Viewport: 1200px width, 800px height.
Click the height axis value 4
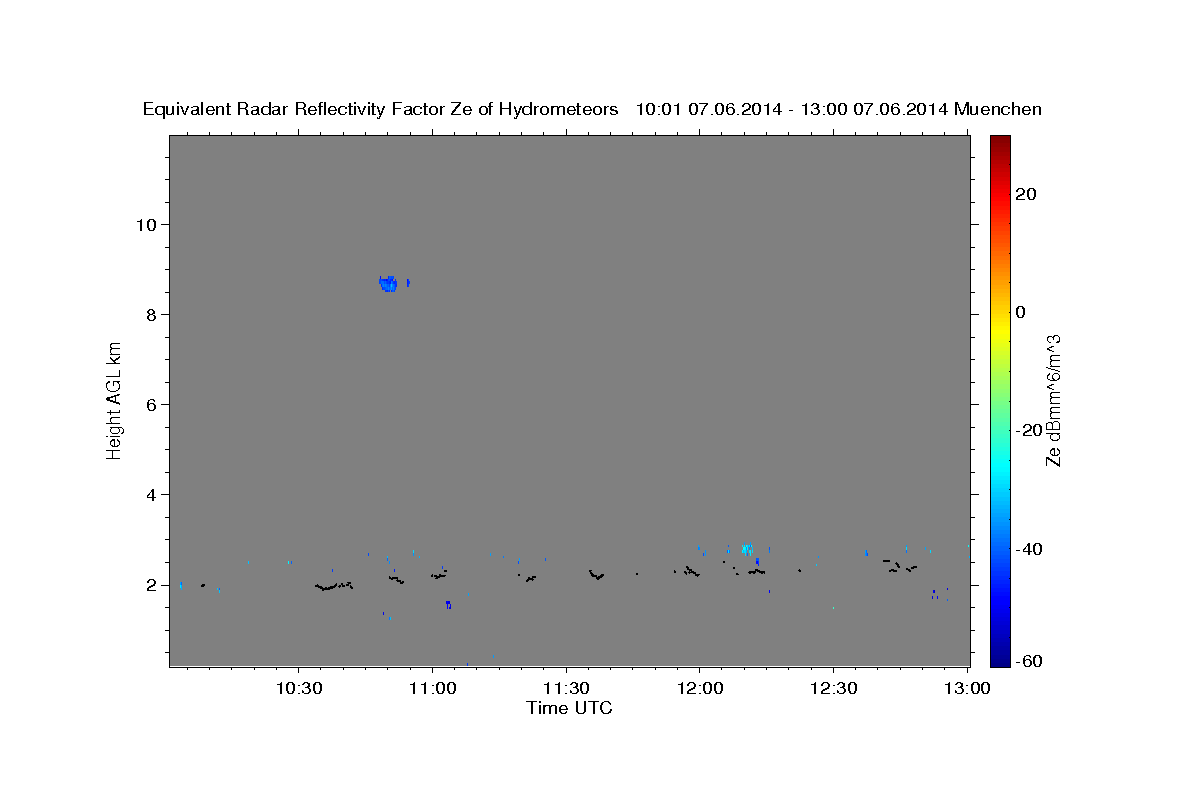154,495
